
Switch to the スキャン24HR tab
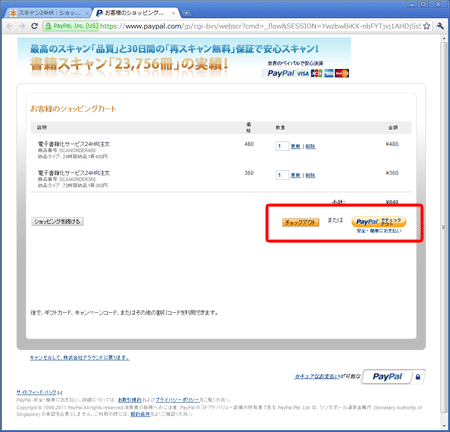click(x=47, y=13)
